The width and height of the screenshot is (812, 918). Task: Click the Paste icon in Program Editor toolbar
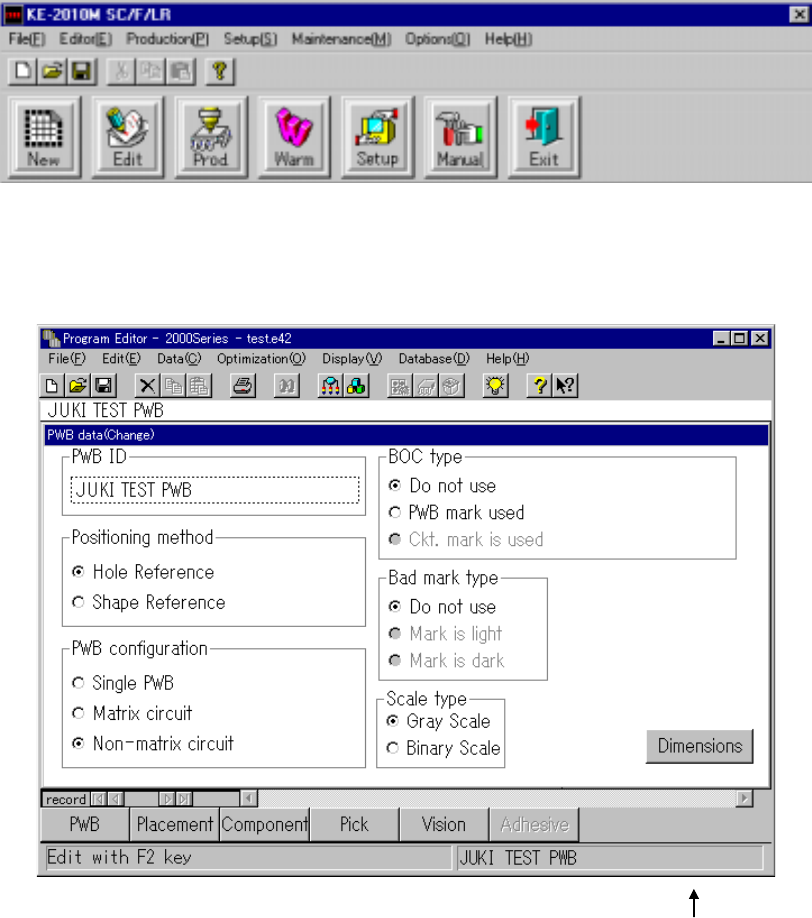click(199, 386)
